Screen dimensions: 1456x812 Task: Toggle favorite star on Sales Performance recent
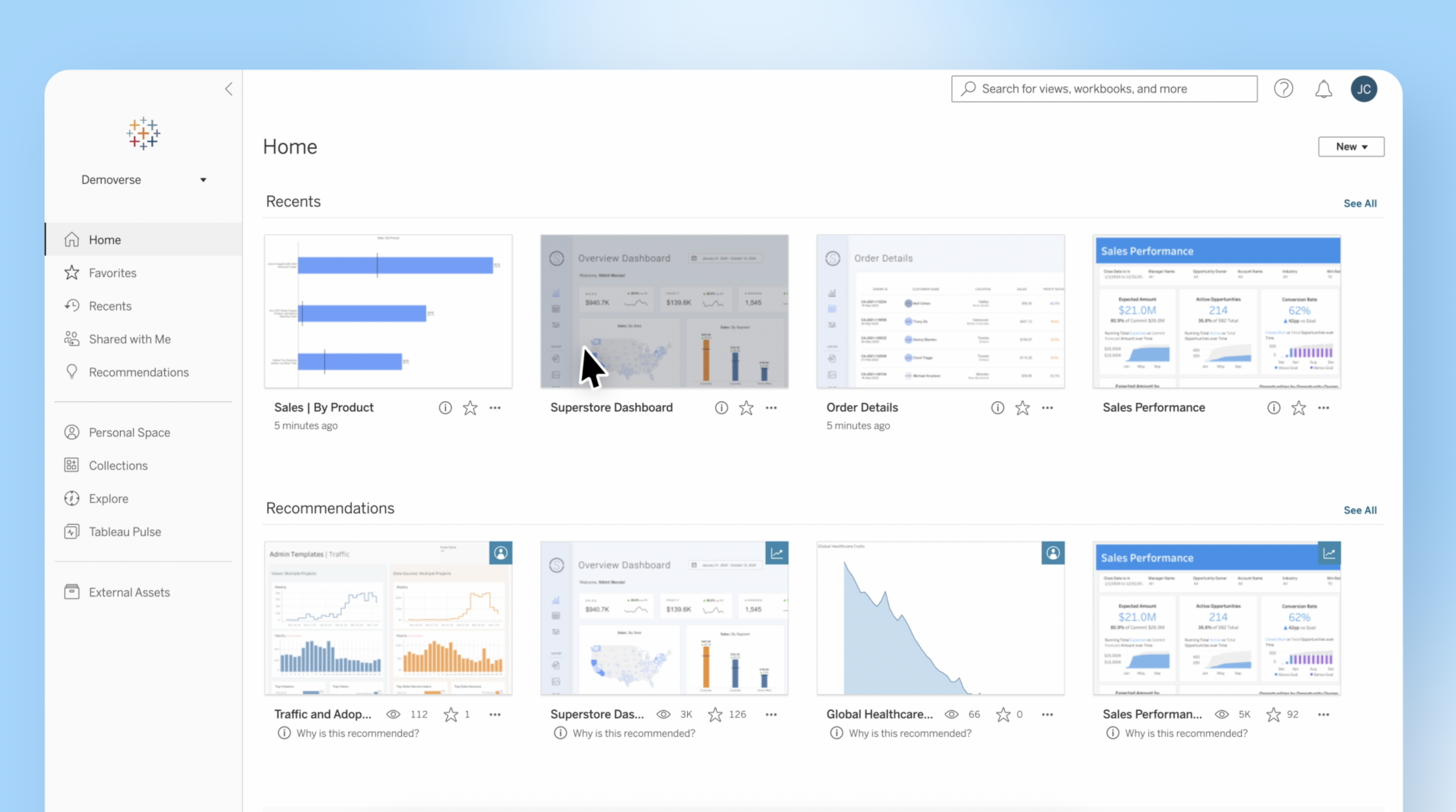(x=1298, y=407)
